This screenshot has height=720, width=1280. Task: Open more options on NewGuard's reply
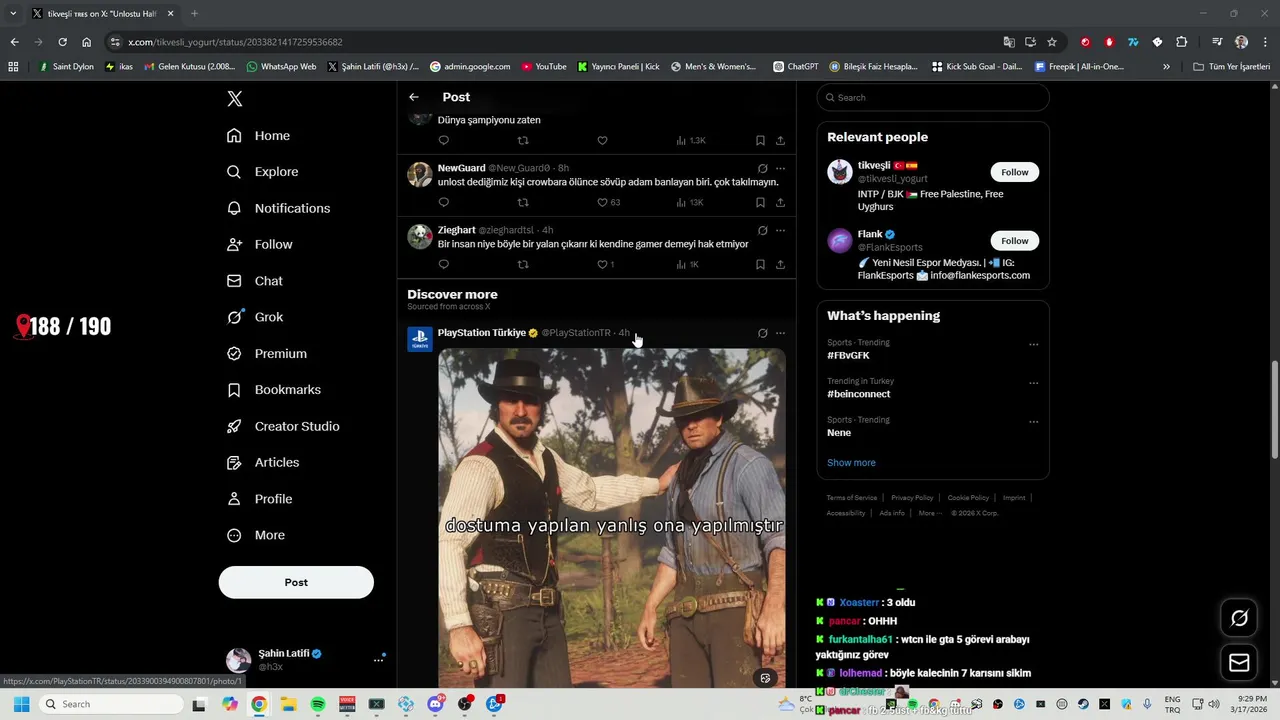pyautogui.click(x=780, y=168)
